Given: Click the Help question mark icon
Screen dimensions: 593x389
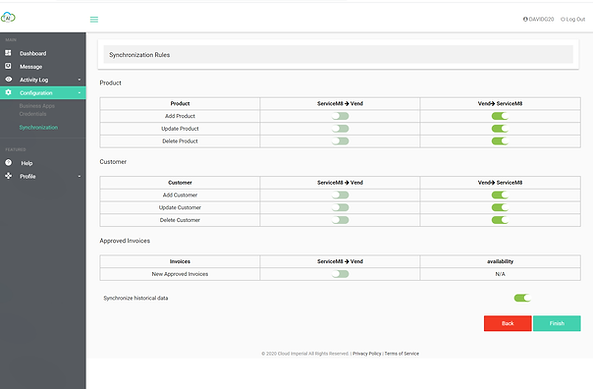Looking at the screenshot, I should 8,163.
